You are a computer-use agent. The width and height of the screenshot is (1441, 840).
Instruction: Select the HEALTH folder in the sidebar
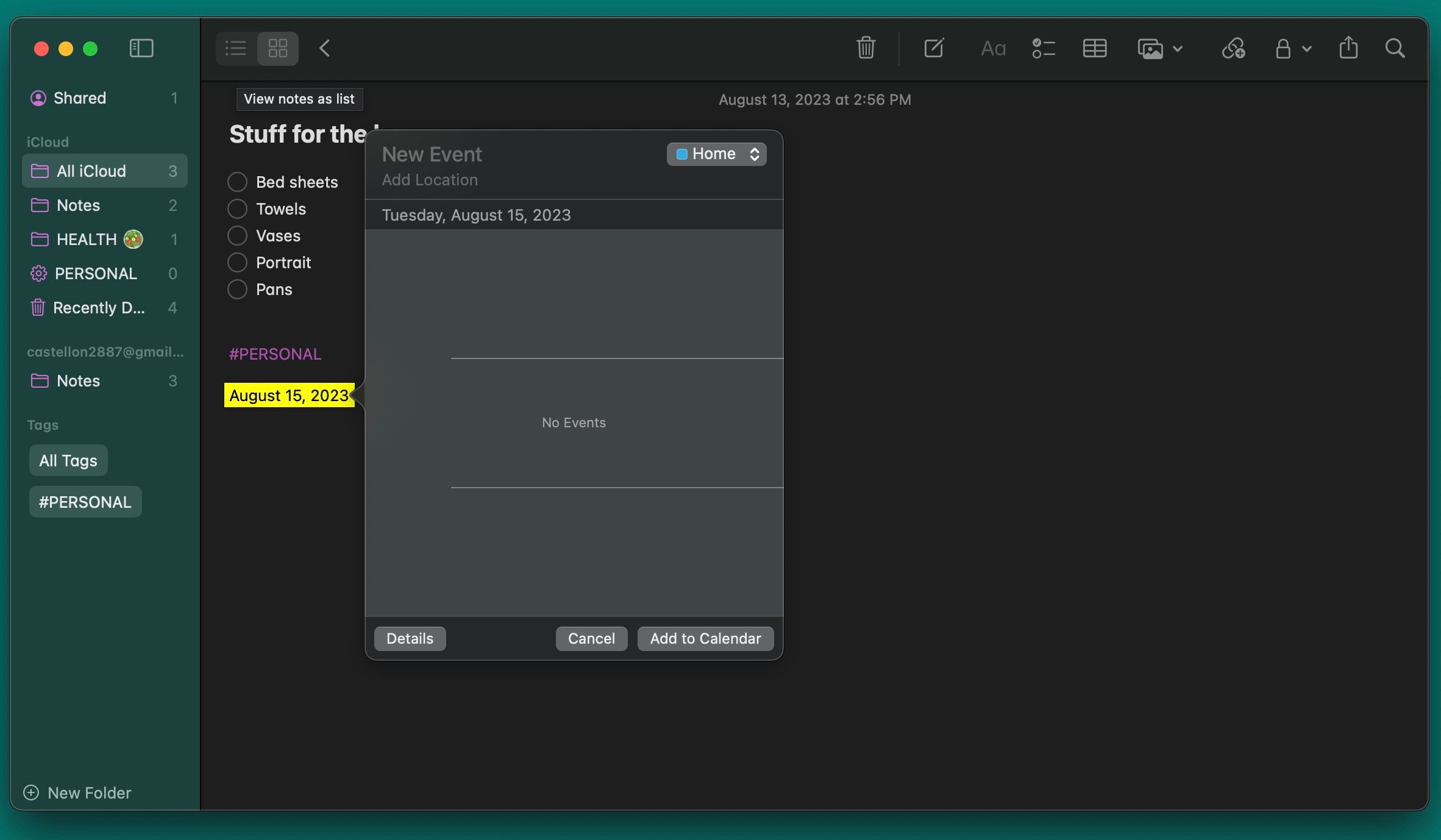[85, 239]
